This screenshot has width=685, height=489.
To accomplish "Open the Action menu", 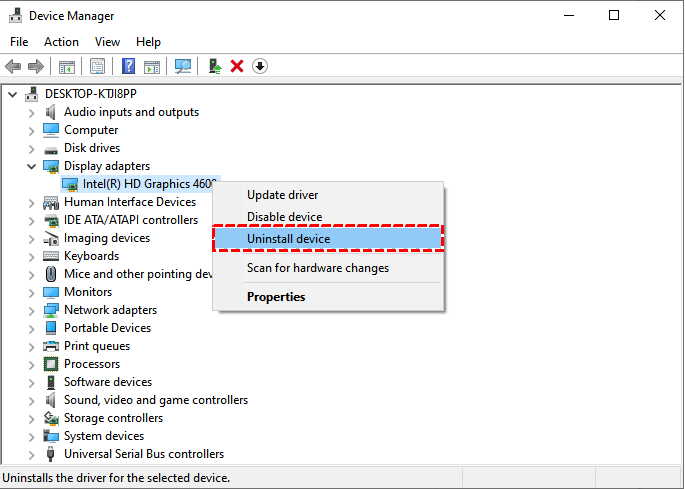I will click(x=61, y=42).
